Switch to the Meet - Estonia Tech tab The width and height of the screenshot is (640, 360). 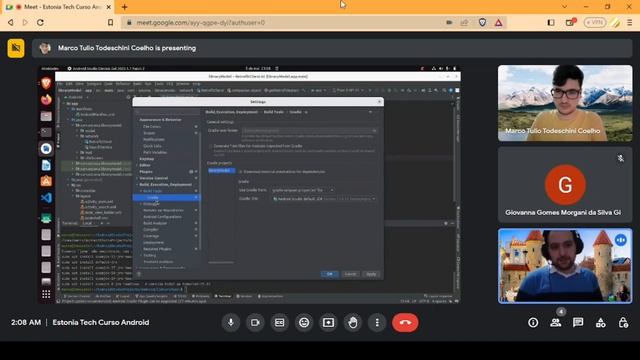coord(58,7)
